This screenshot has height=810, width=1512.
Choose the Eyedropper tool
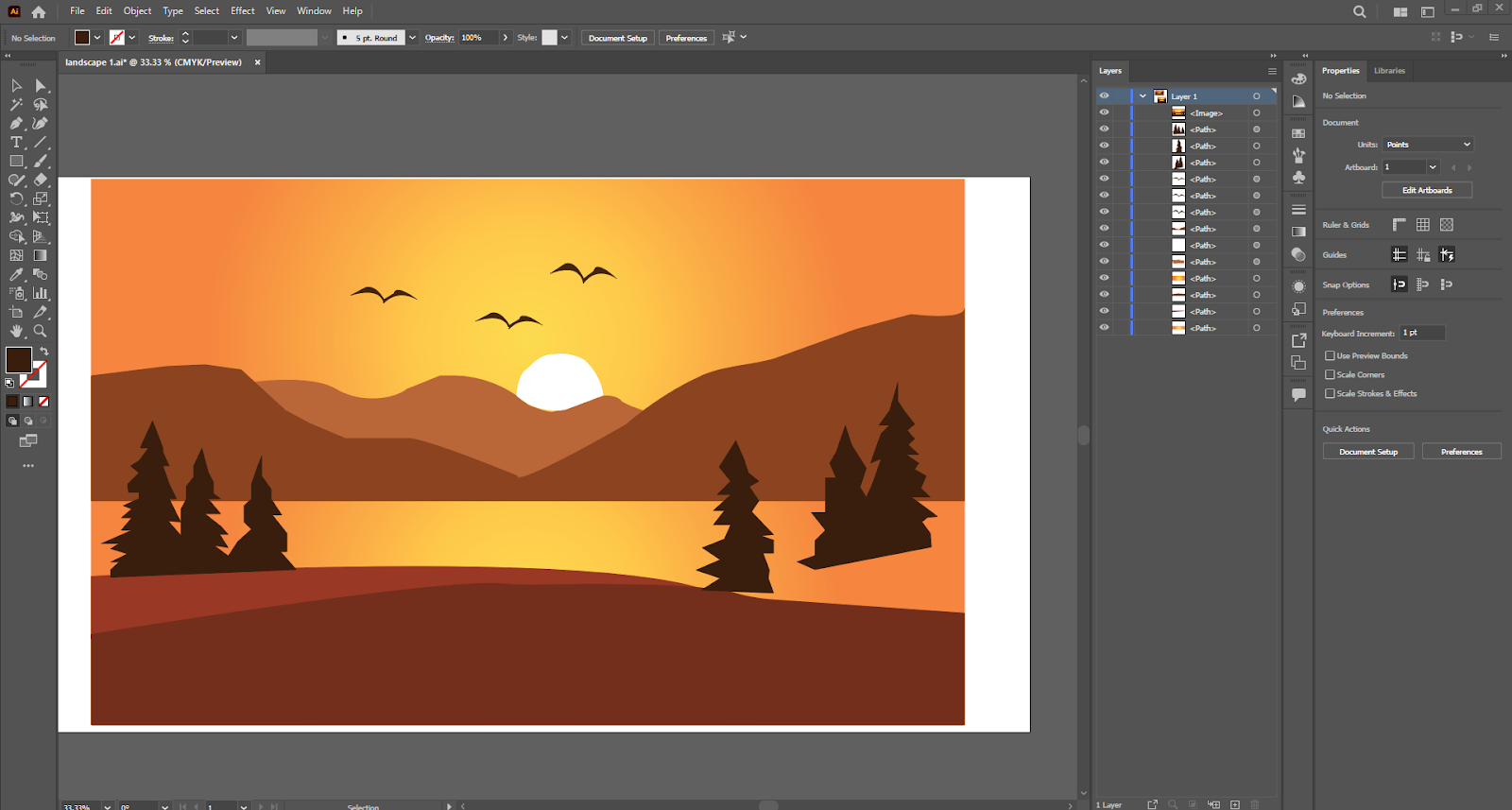pyautogui.click(x=16, y=274)
